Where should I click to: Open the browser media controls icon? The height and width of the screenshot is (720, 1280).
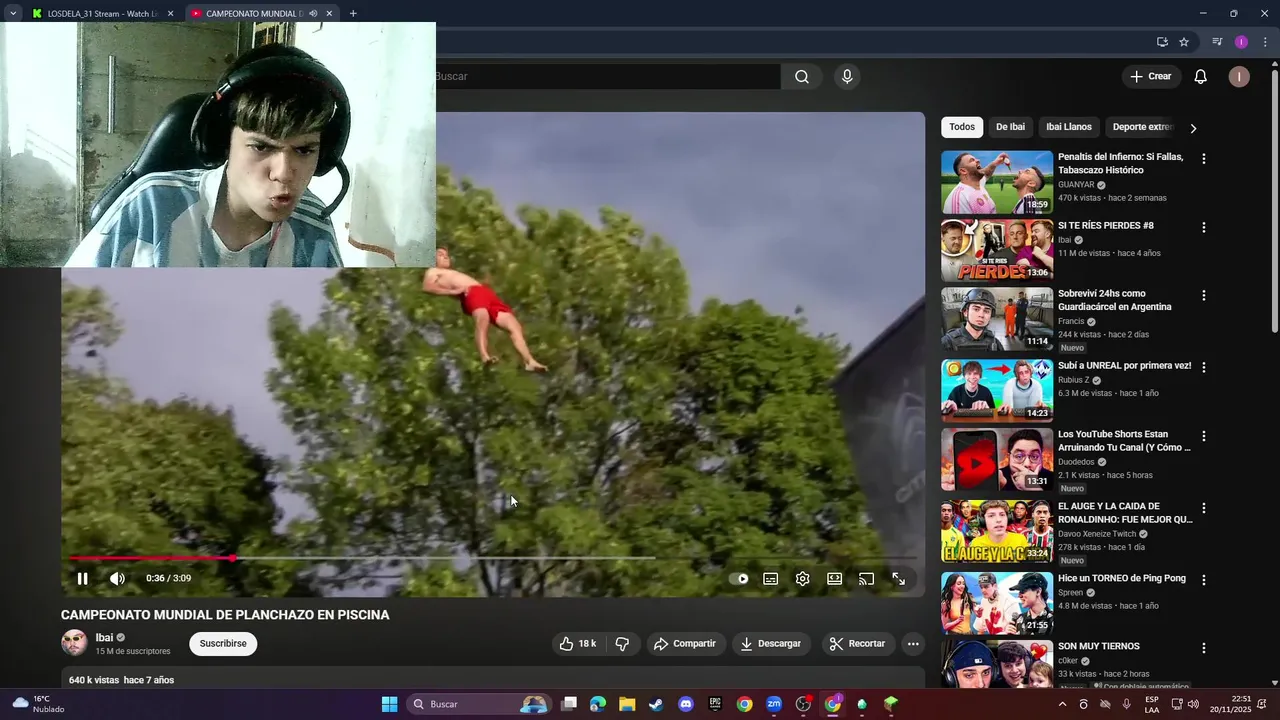[x=1217, y=42]
